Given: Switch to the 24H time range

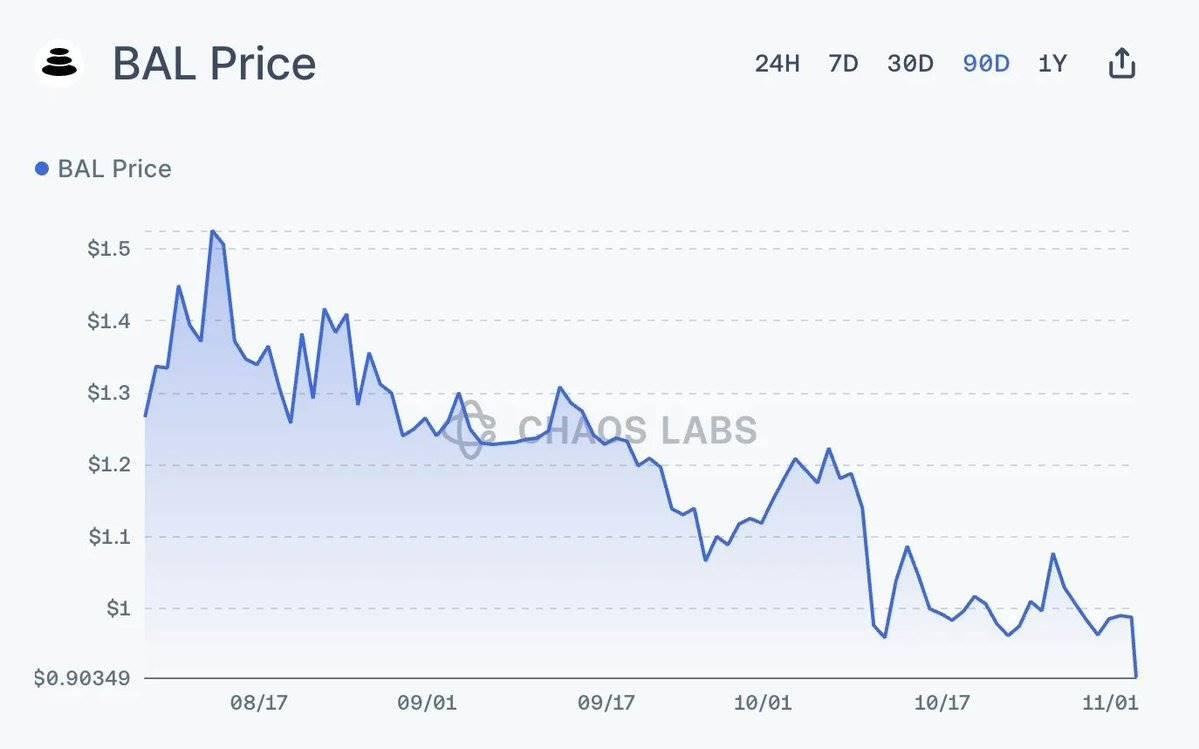Looking at the screenshot, I should click(779, 62).
